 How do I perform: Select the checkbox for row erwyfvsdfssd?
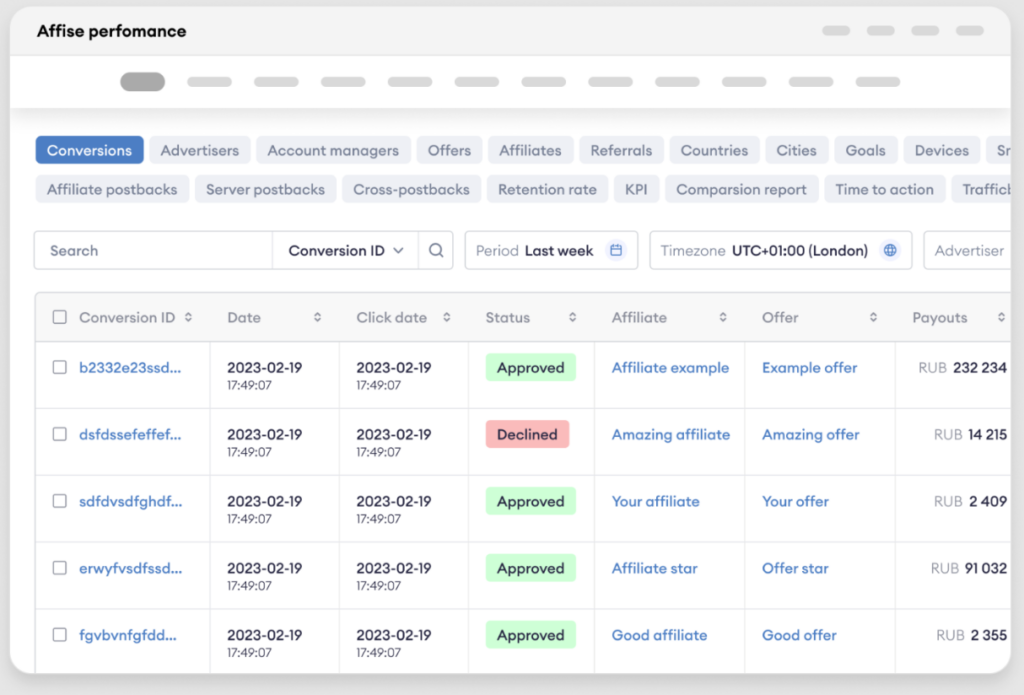pos(60,568)
